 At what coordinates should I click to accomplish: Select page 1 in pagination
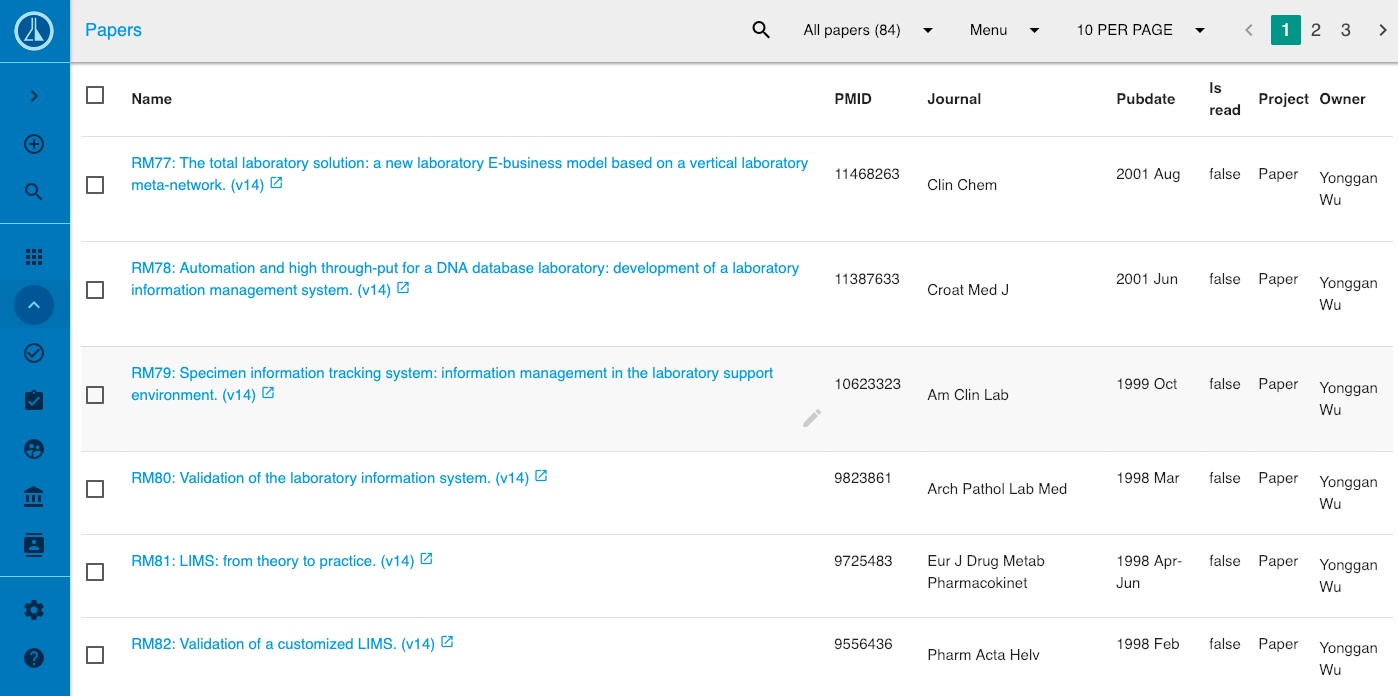pyautogui.click(x=1286, y=30)
